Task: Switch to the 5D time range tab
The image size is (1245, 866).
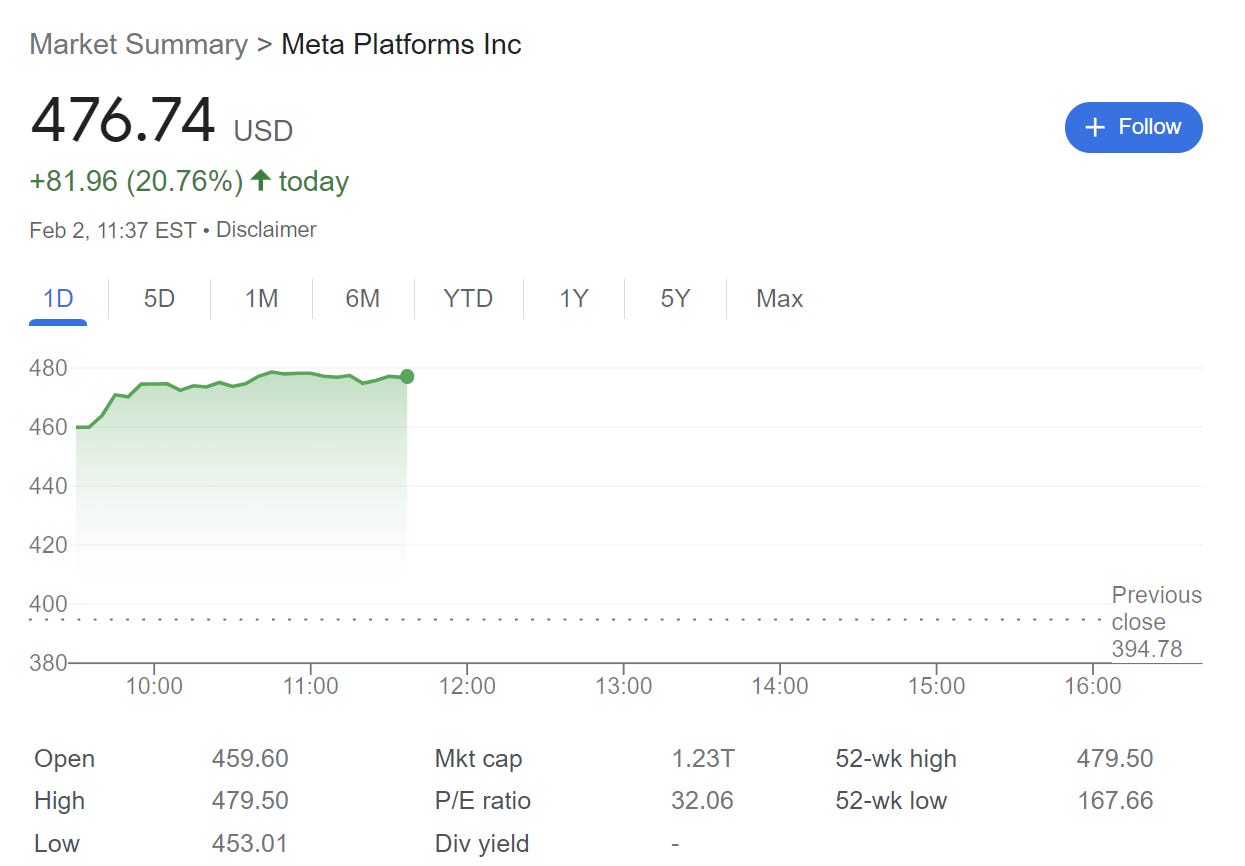Action: click(159, 298)
